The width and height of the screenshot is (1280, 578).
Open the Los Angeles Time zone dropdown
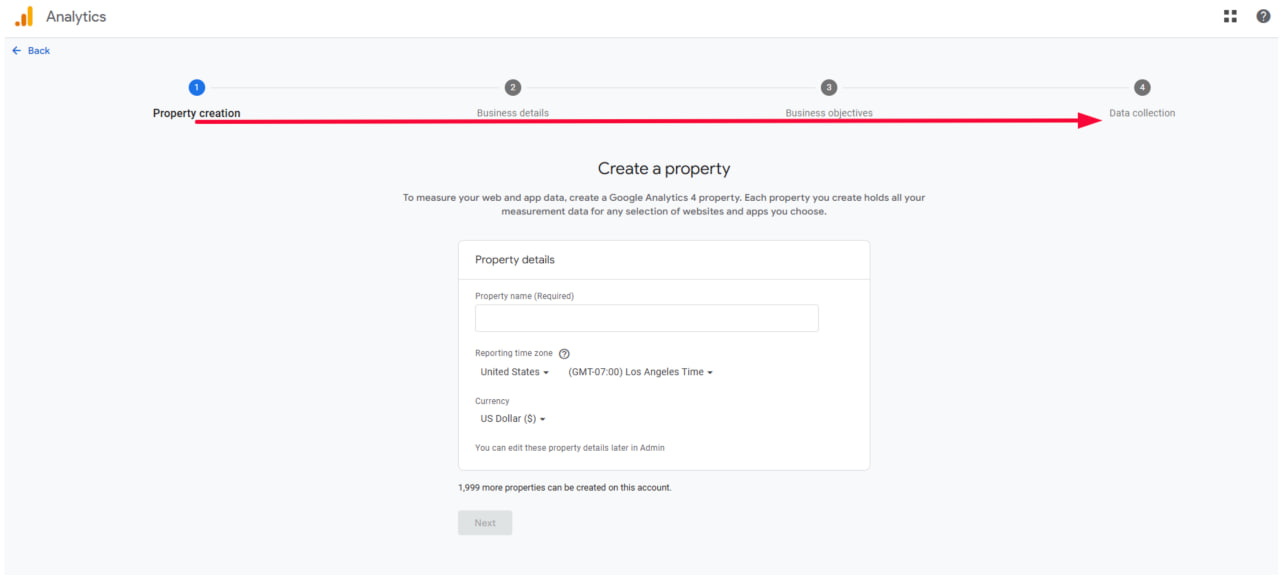[640, 372]
